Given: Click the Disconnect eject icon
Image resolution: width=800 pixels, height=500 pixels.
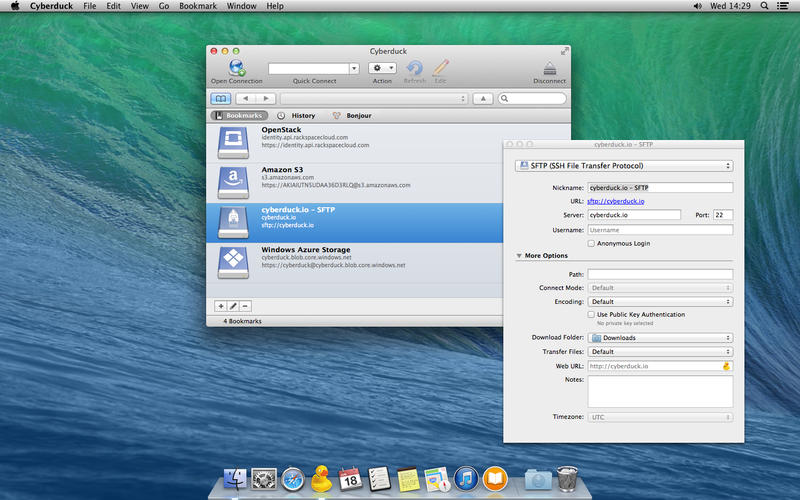Looking at the screenshot, I should [549, 68].
